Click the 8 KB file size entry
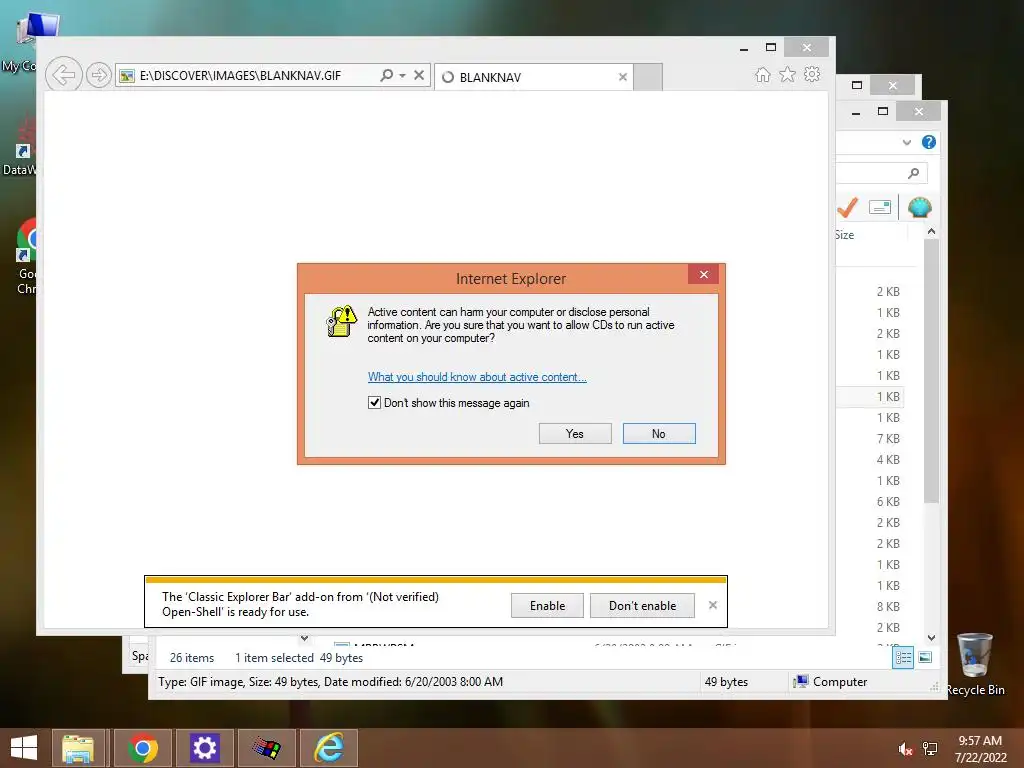Screen dimensions: 1024x768 point(888,607)
